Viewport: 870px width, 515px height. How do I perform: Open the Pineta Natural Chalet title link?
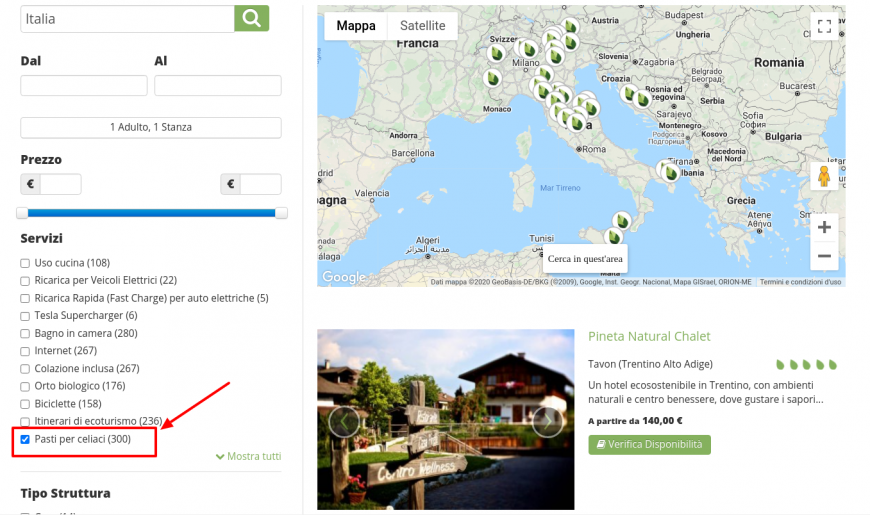649,336
